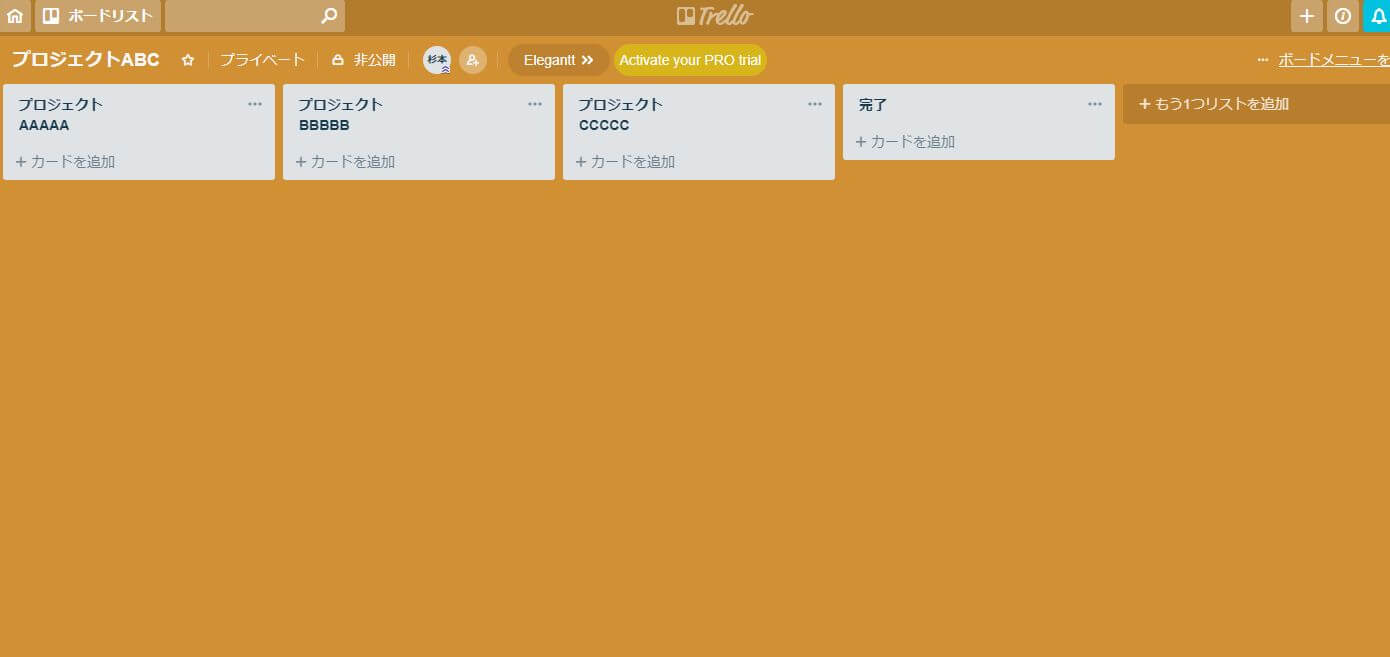Open the プロジェクト AAAAA list options menu
The image size is (1390, 657).
255,104
